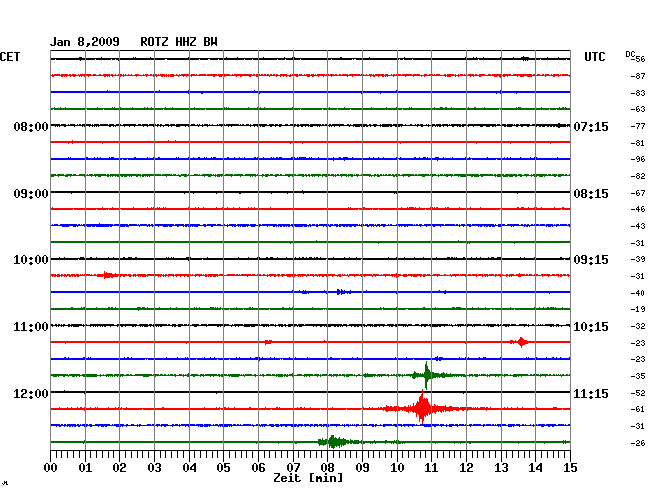Click the "08:15" UTC time label
Screen dimensions: 650x494
591,194
